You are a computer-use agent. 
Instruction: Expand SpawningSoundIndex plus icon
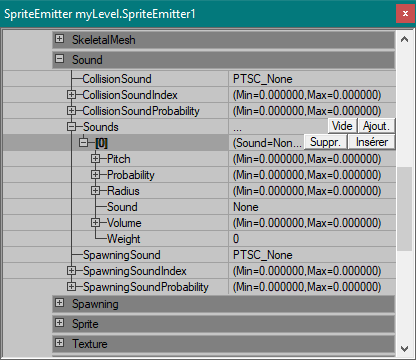click(71, 271)
